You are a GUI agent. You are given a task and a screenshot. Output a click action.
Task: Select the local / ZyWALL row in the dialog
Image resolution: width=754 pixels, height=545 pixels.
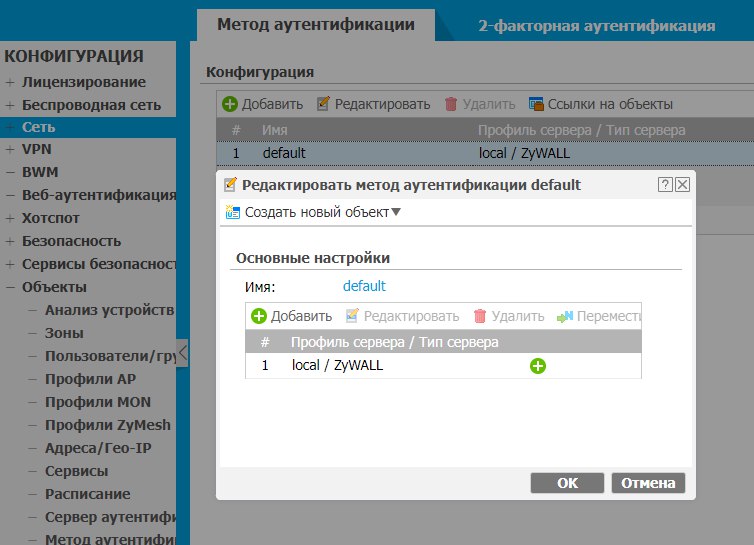pos(443,366)
